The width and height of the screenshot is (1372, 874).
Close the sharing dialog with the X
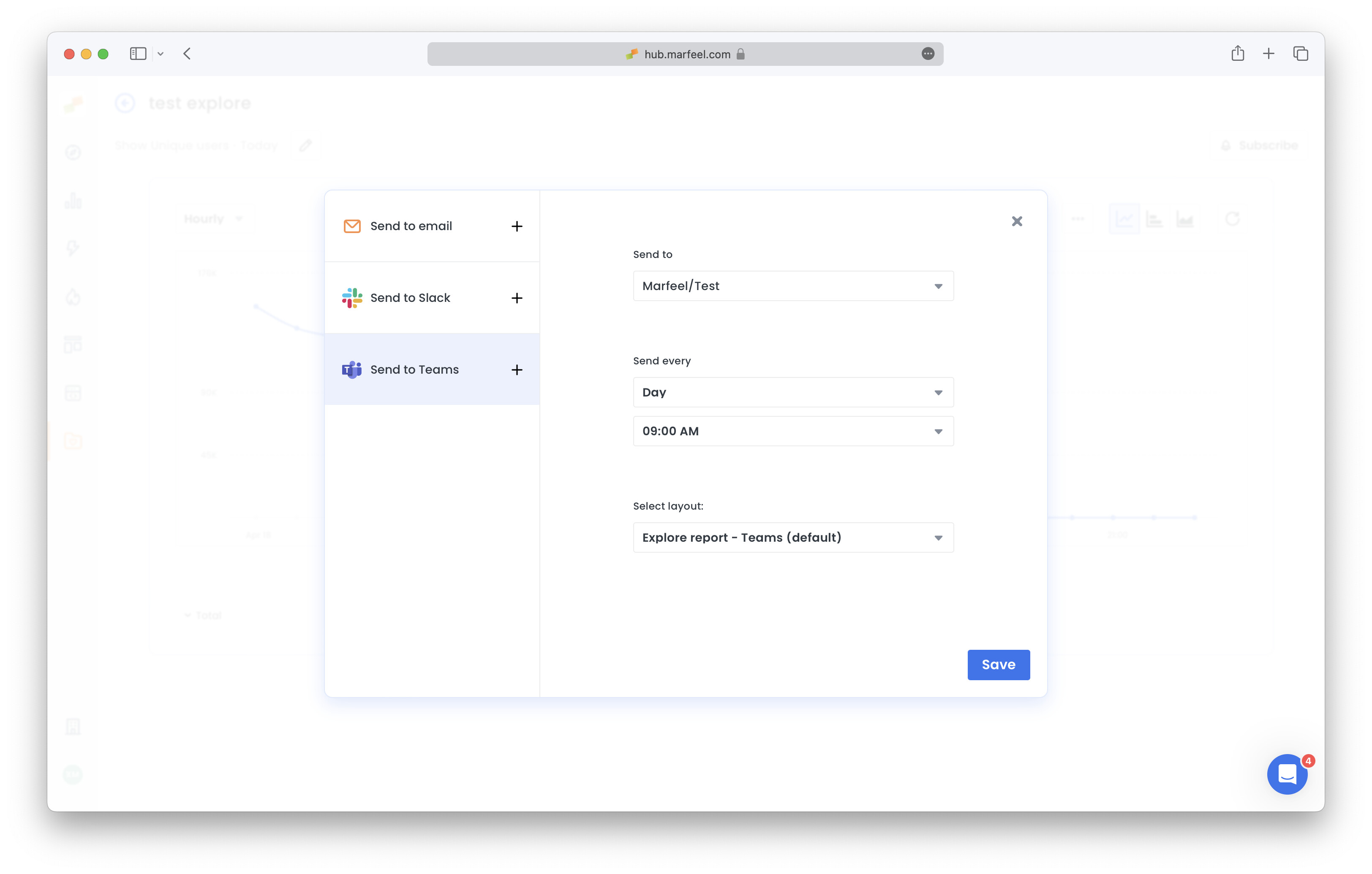(x=1017, y=221)
